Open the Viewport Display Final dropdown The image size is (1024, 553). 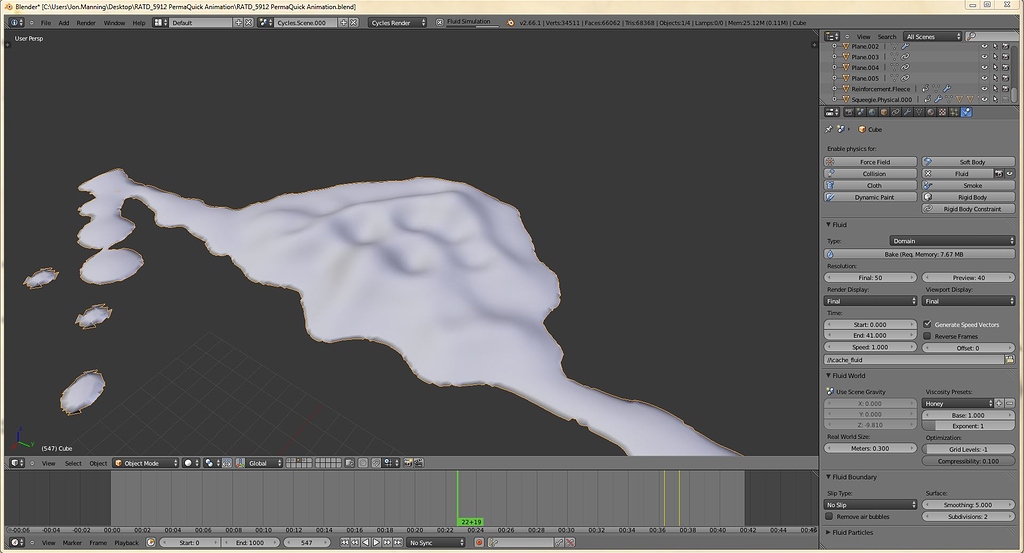tap(968, 301)
